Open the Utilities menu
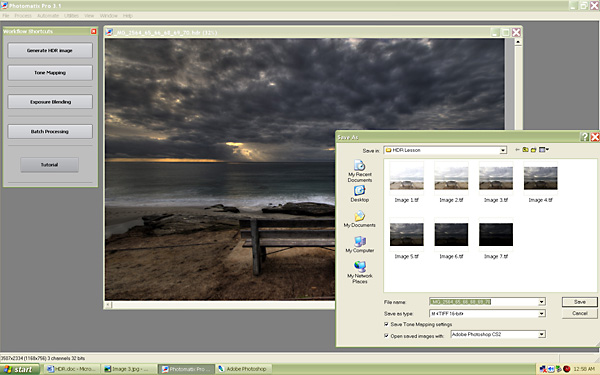Screen dimensions: 600x375 tap(71, 16)
